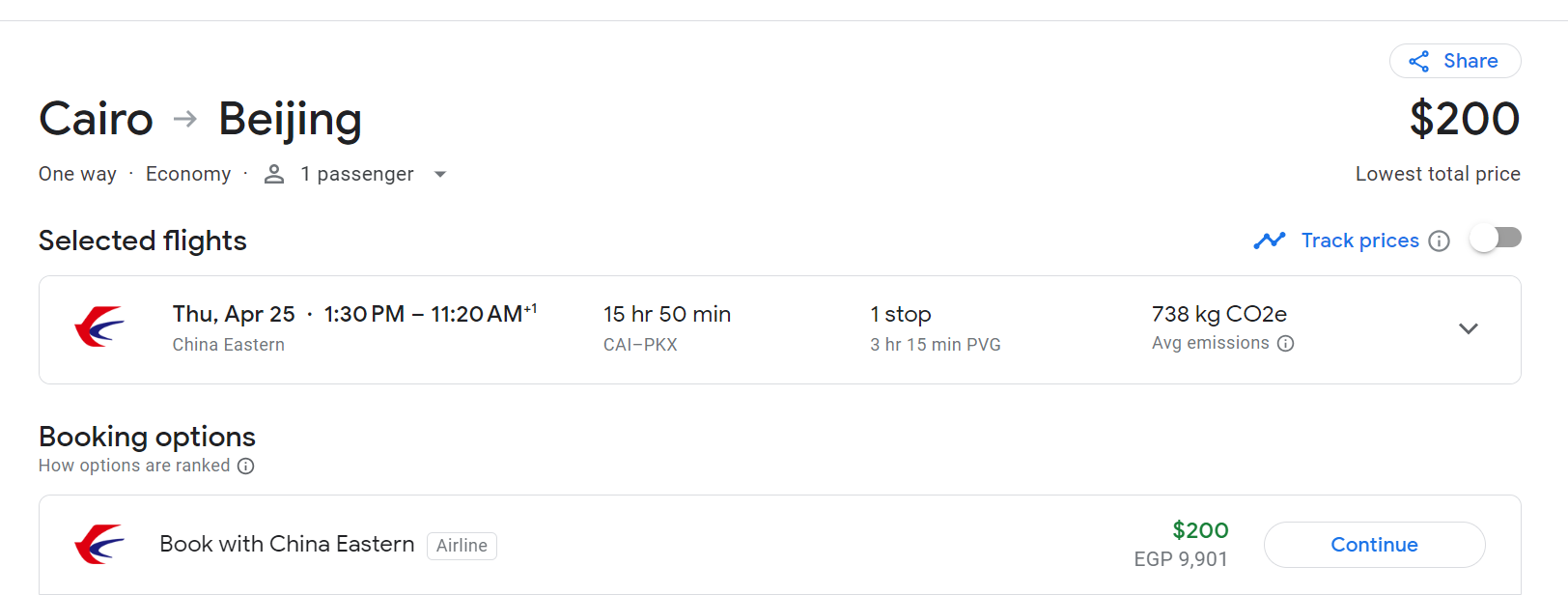Click the 'Track prices' link text
Screen dimensions: 1568x595
pos(1359,241)
